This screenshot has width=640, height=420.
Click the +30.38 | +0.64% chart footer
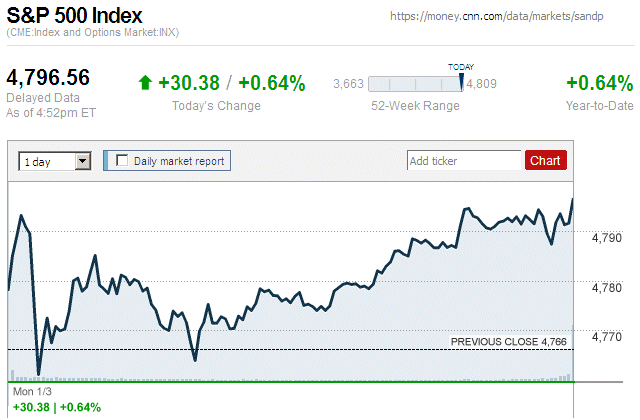(x=56, y=407)
